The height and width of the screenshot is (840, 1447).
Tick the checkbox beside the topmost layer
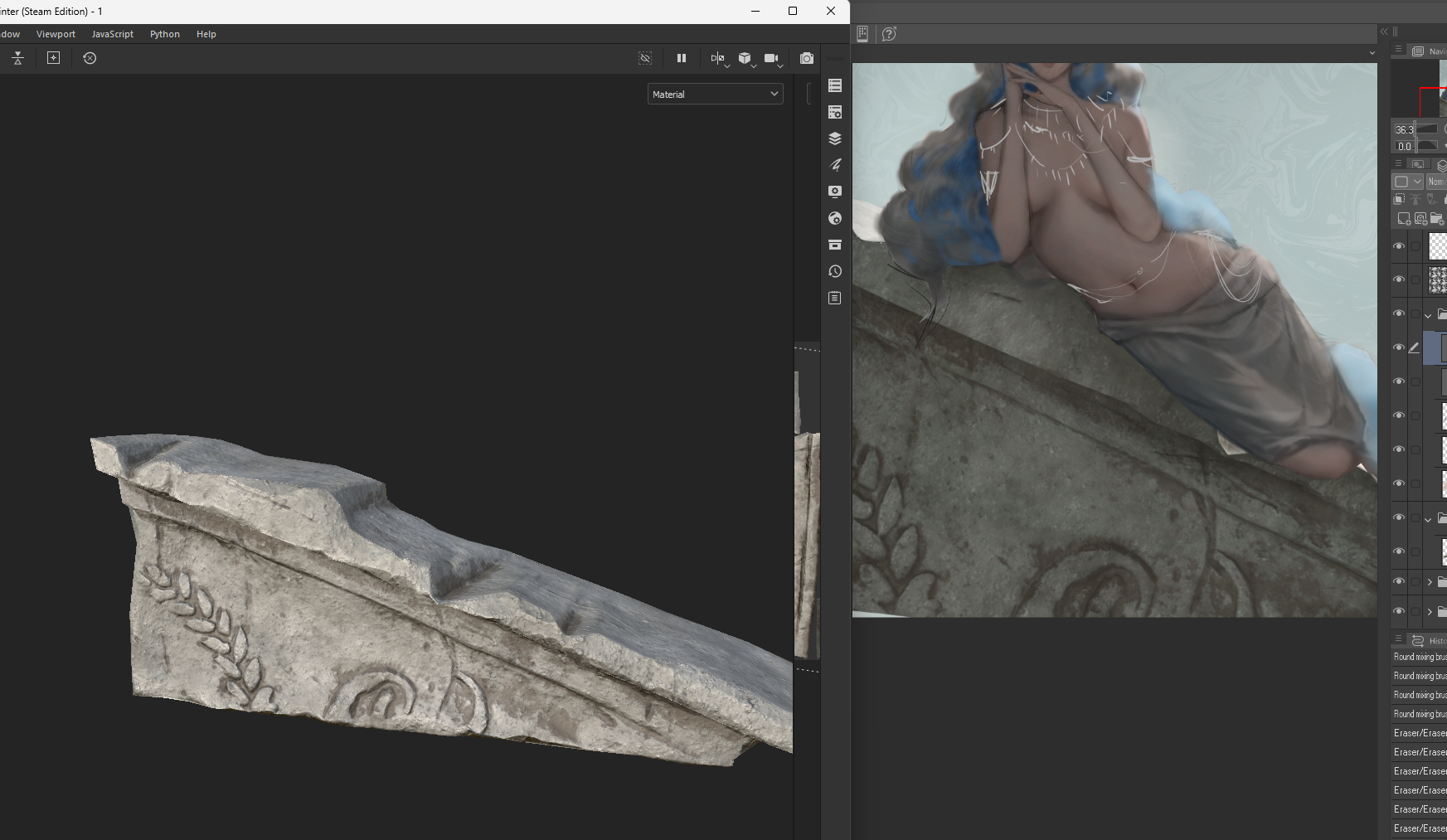click(x=1416, y=246)
